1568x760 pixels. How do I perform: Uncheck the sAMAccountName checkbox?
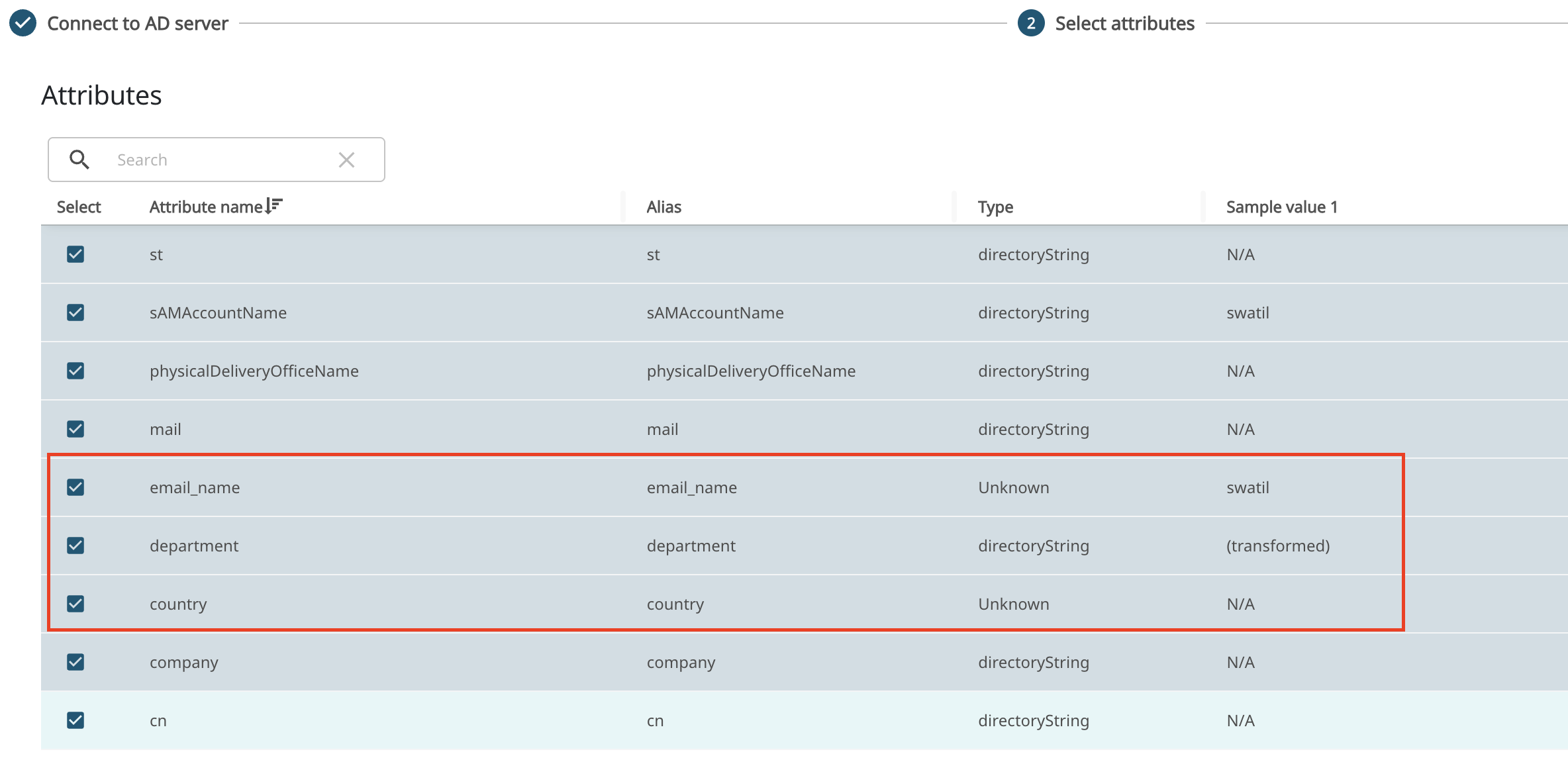[x=75, y=312]
